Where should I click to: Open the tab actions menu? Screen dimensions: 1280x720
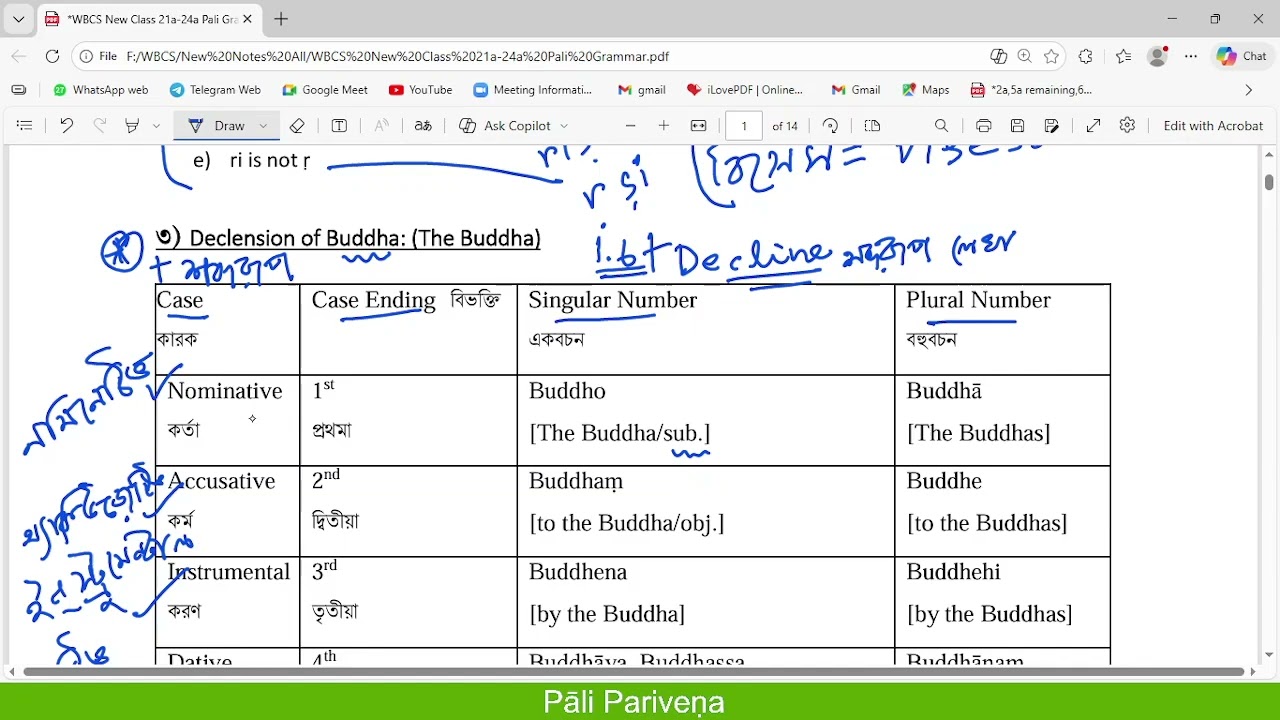click(18, 19)
